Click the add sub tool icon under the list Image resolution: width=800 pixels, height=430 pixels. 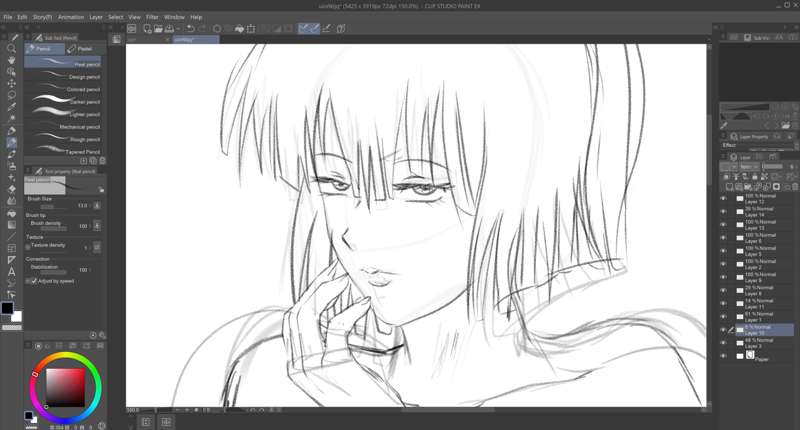[x=84, y=161]
